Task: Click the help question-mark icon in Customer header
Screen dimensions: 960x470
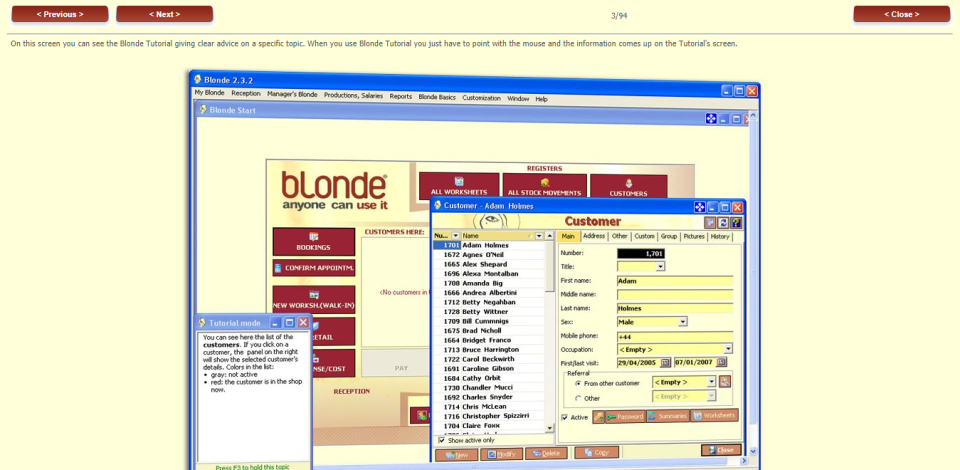Action: 736,223
